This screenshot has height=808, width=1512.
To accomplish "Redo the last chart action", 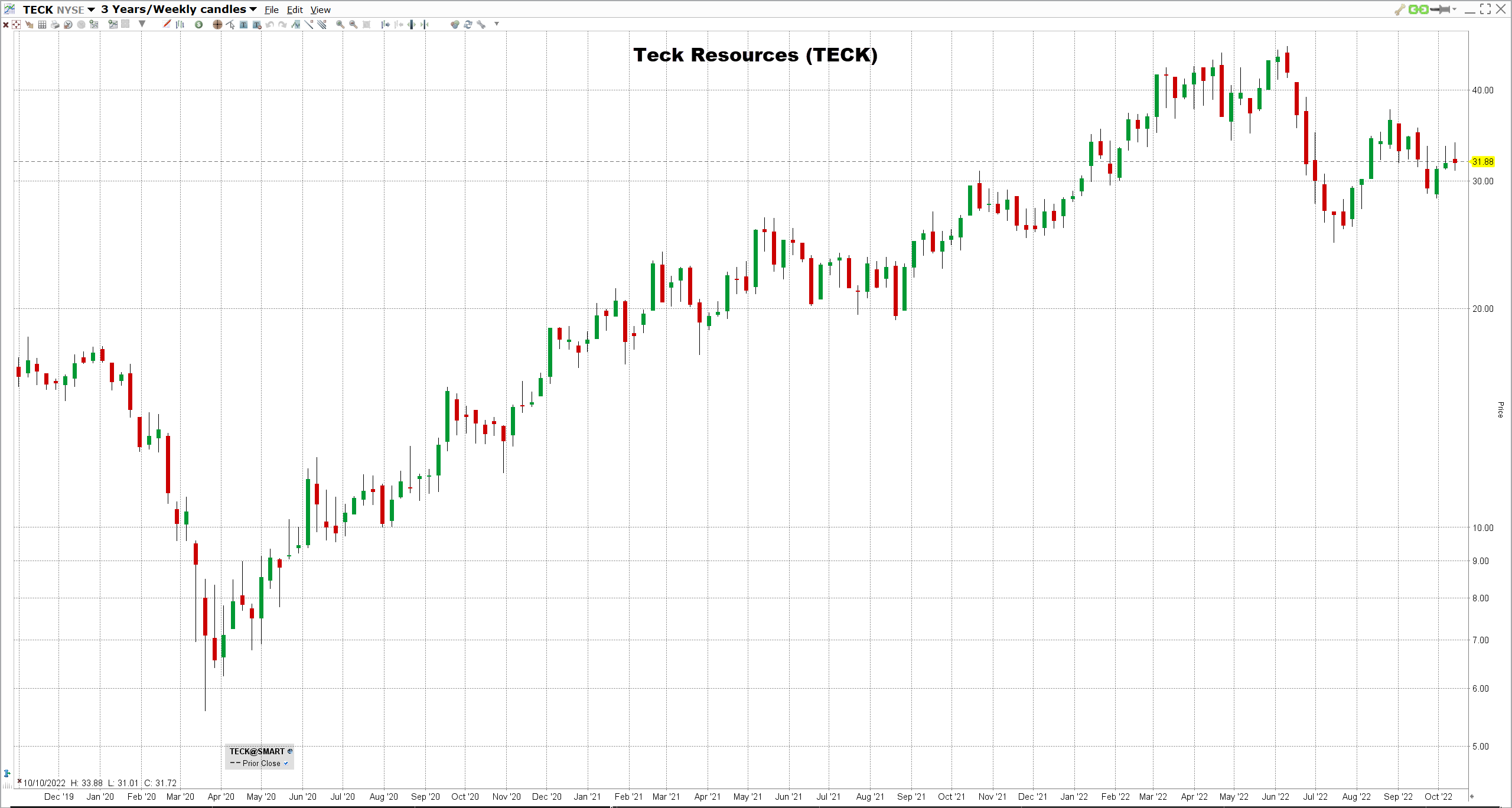I will pyautogui.click(x=282, y=24).
